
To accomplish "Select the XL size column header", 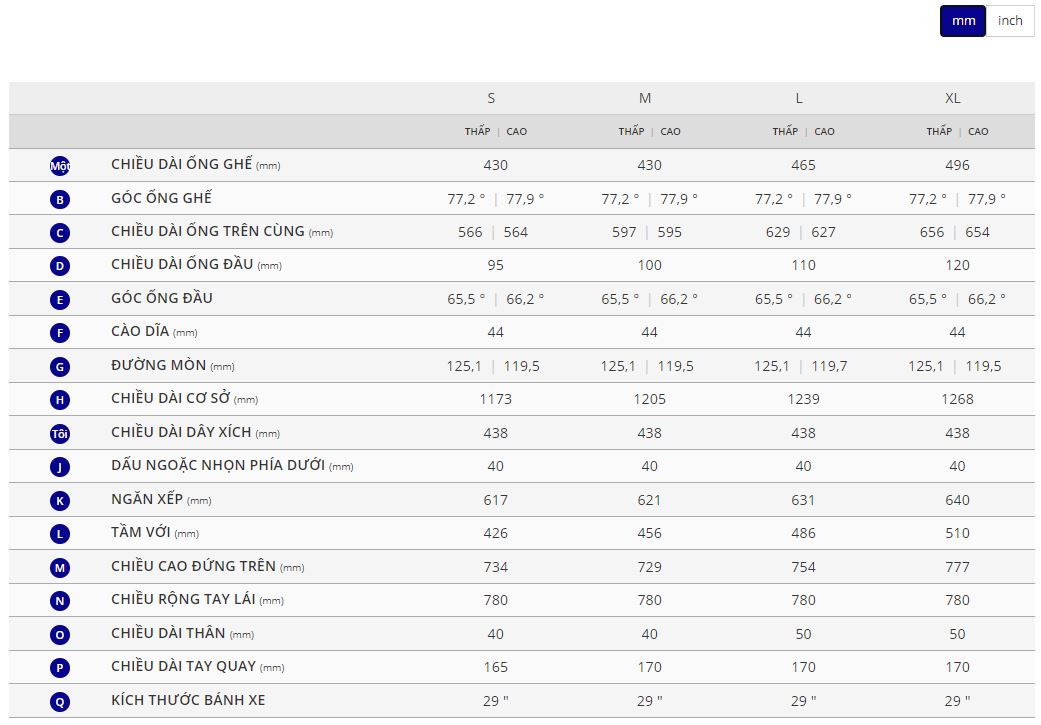I will (953, 98).
